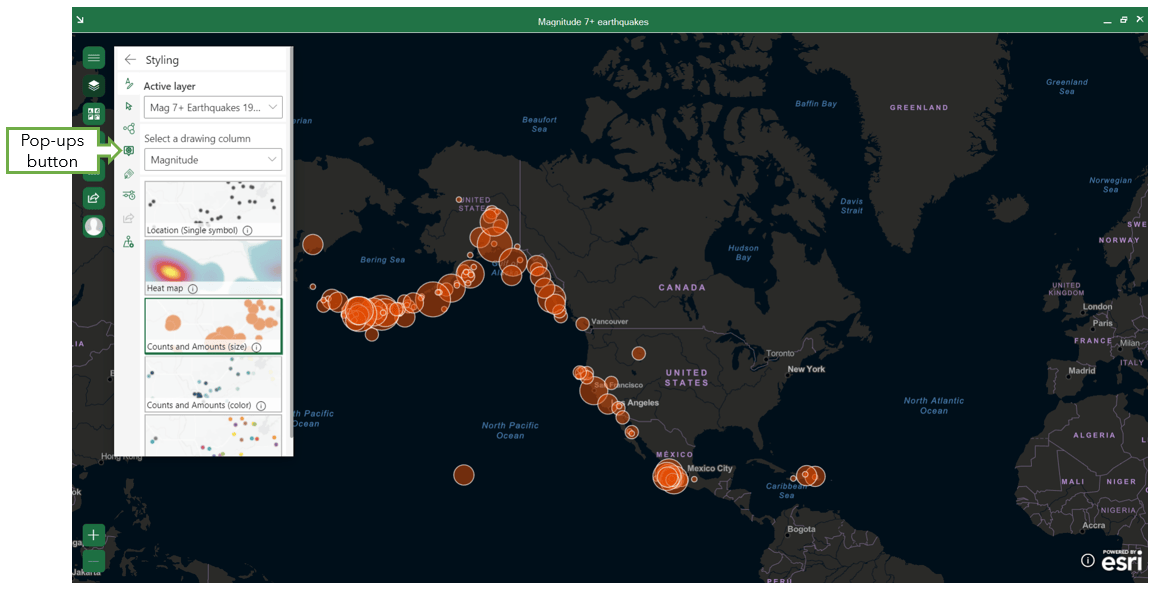Choose Counts and Amounts (color) style

213,383
